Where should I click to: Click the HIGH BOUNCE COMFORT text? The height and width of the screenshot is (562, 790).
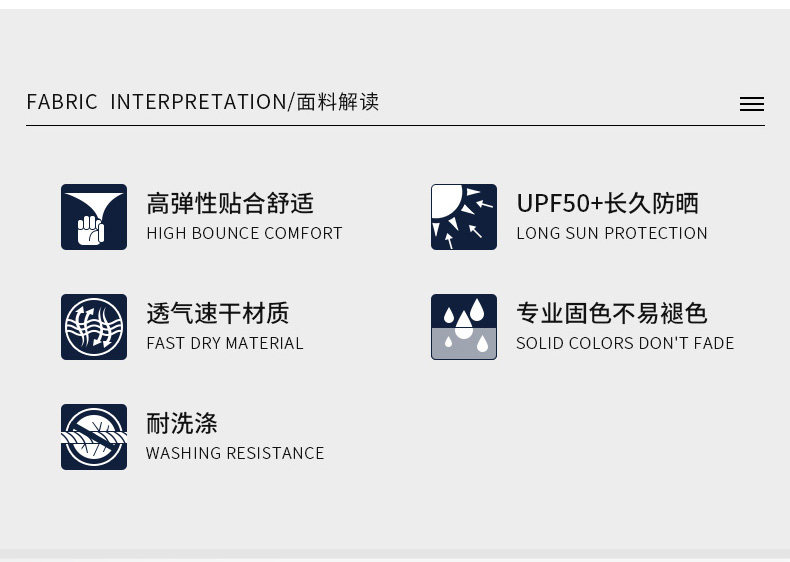tap(244, 233)
